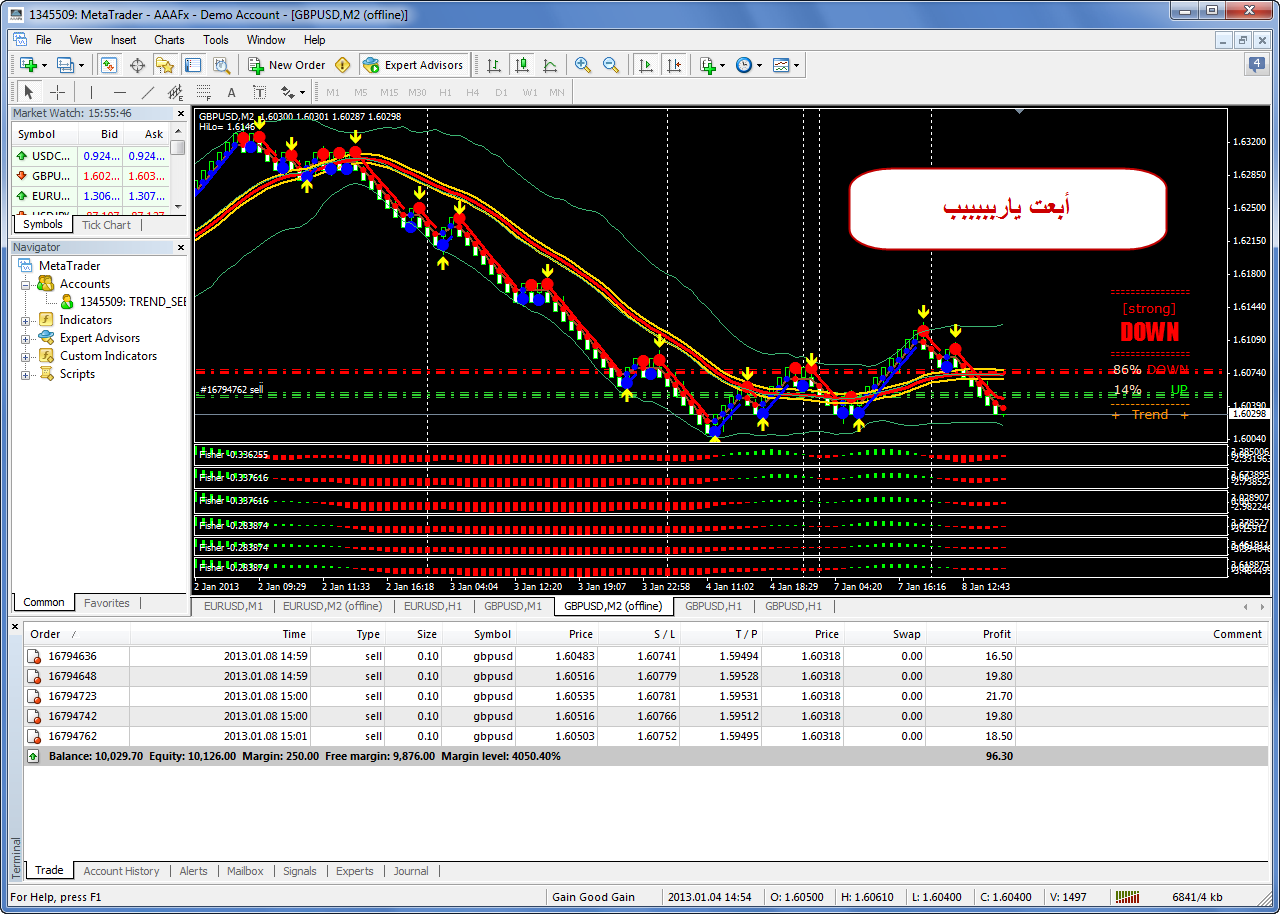Viewport: 1280px width, 914px height.
Task: Select account 1345509: TREND_SE in Navigator
Action: tap(123, 302)
